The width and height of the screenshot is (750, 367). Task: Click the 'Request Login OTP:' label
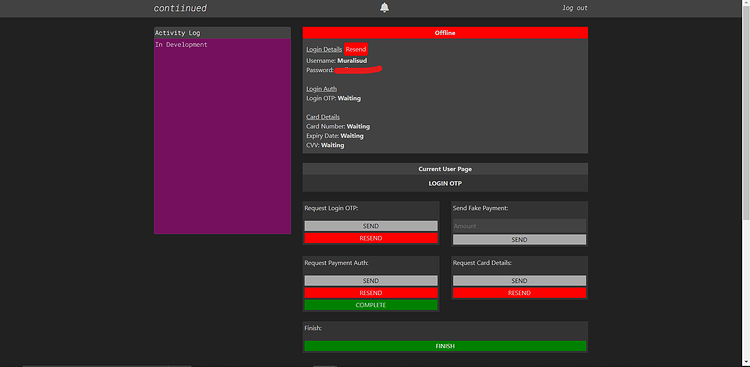pyautogui.click(x=331, y=208)
